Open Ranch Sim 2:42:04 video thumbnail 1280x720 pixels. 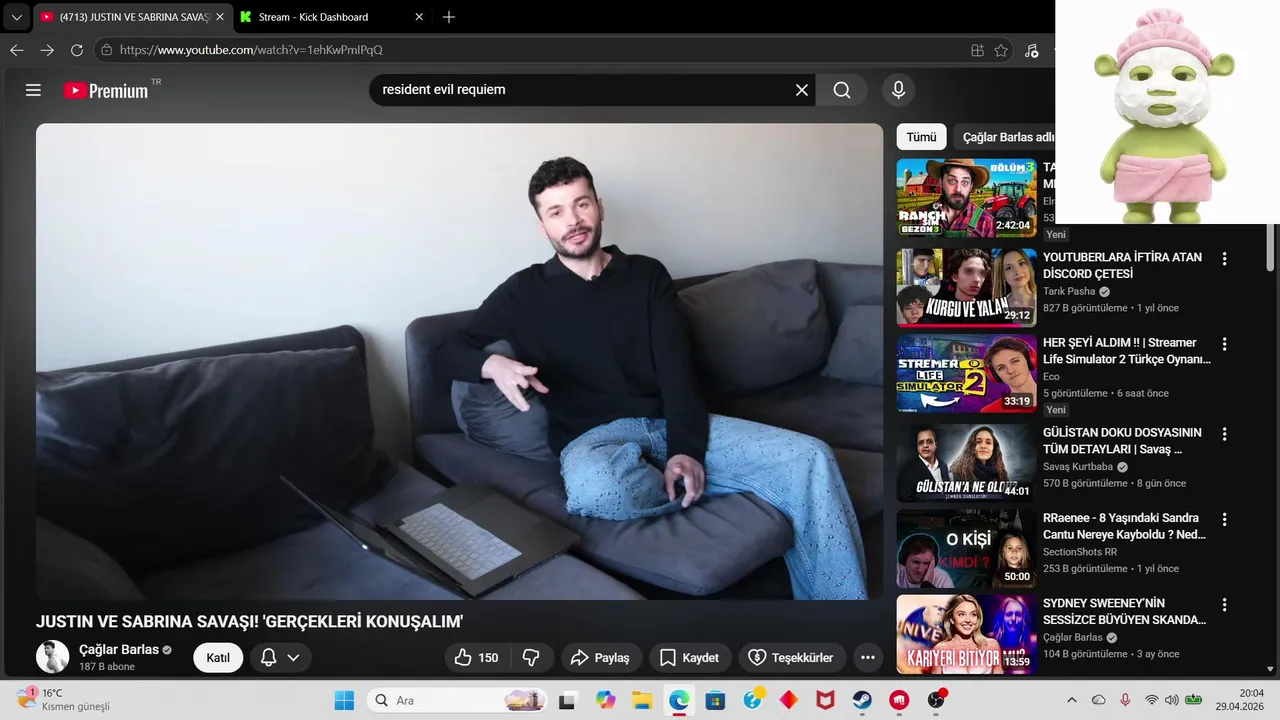[967, 198]
